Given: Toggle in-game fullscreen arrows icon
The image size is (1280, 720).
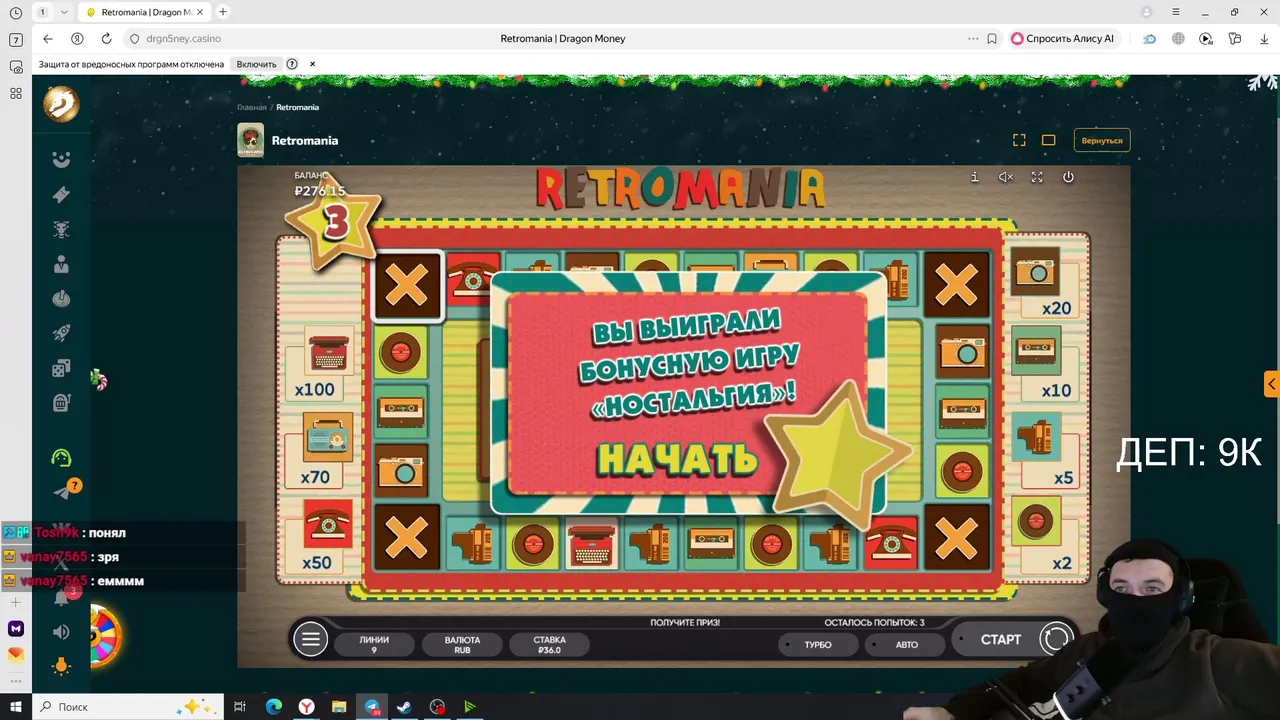Looking at the screenshot, I should point(1037,177).
